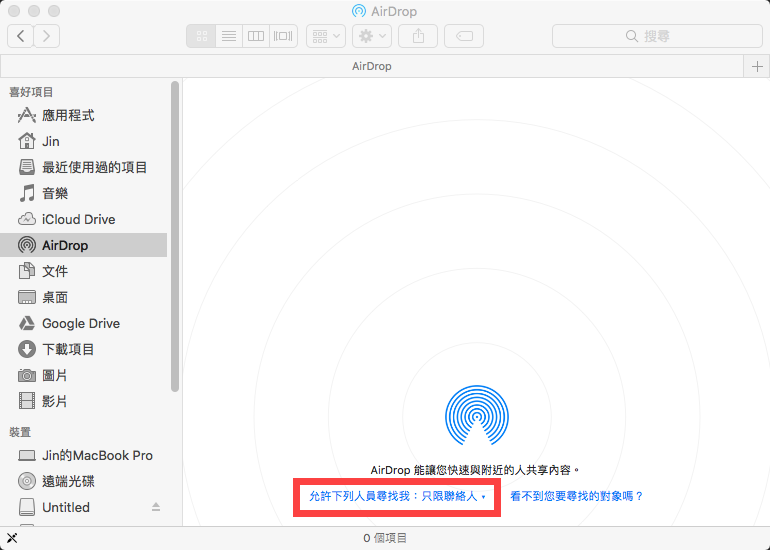This screenshot has width=770, height=550.
Task: Eject the Untitled volume
Action: pyautogui.click(x=156, y=507)
